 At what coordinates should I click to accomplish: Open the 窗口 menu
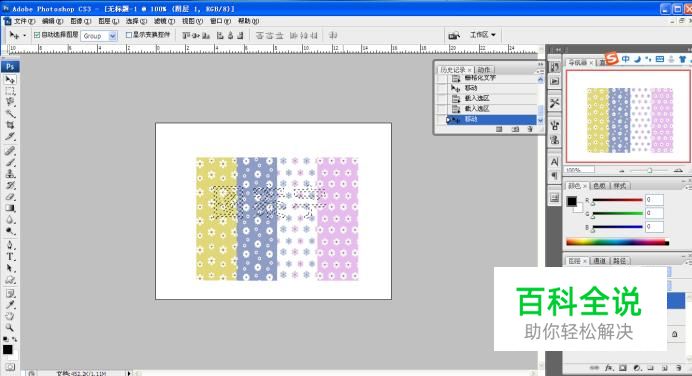click(220, 21)
